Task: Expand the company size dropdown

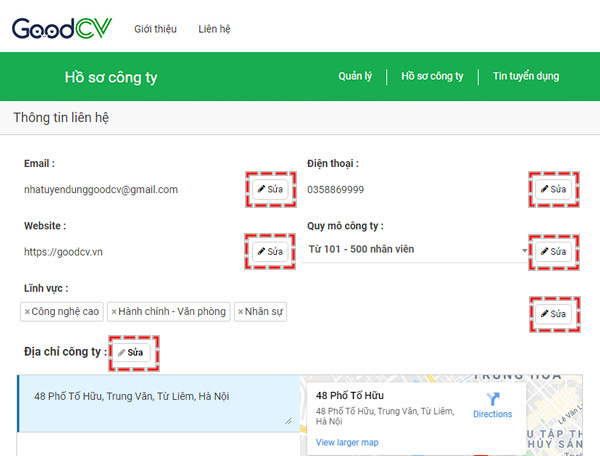Action: tap(525, 250)
